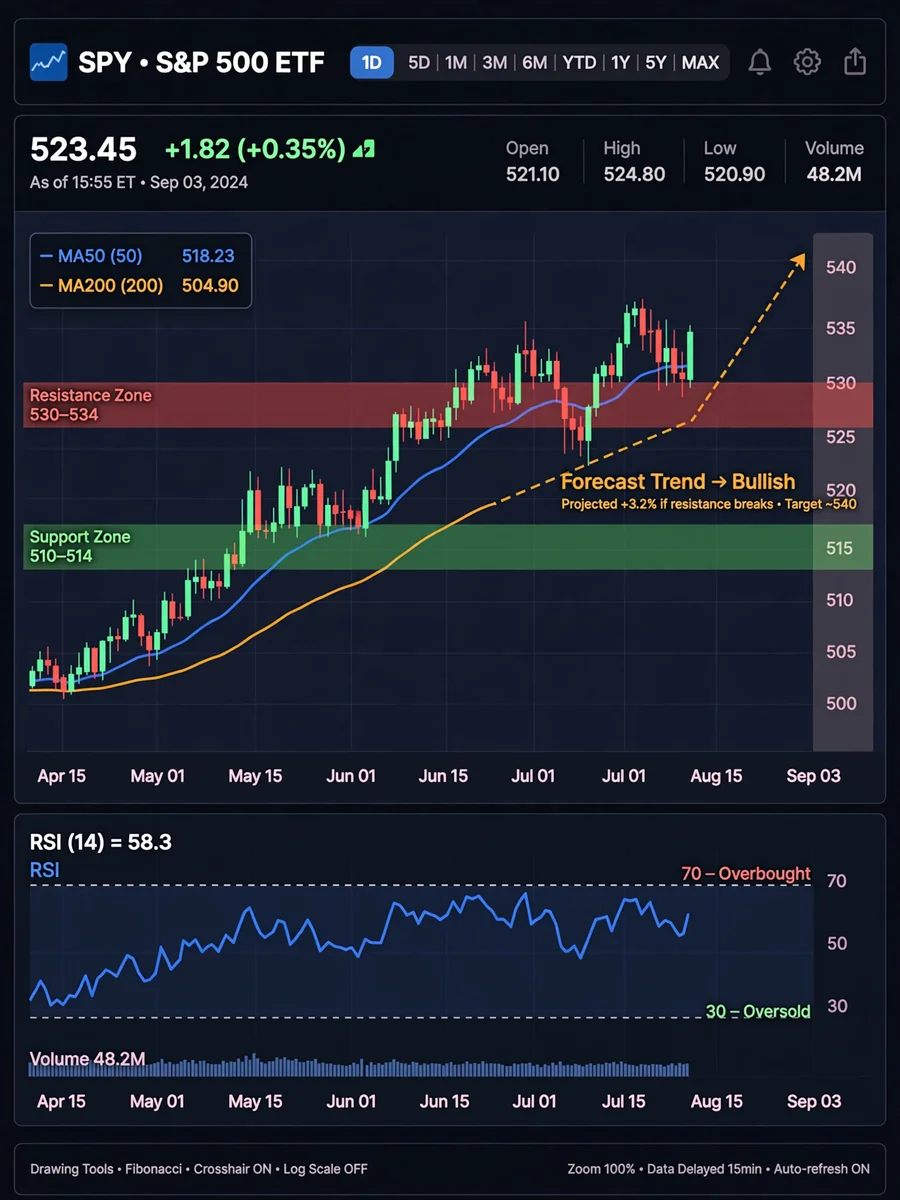Click Apr 15 on price chart axis
Image resolution: width=900 pixels, height=1200 pixels.
(61, 776)
